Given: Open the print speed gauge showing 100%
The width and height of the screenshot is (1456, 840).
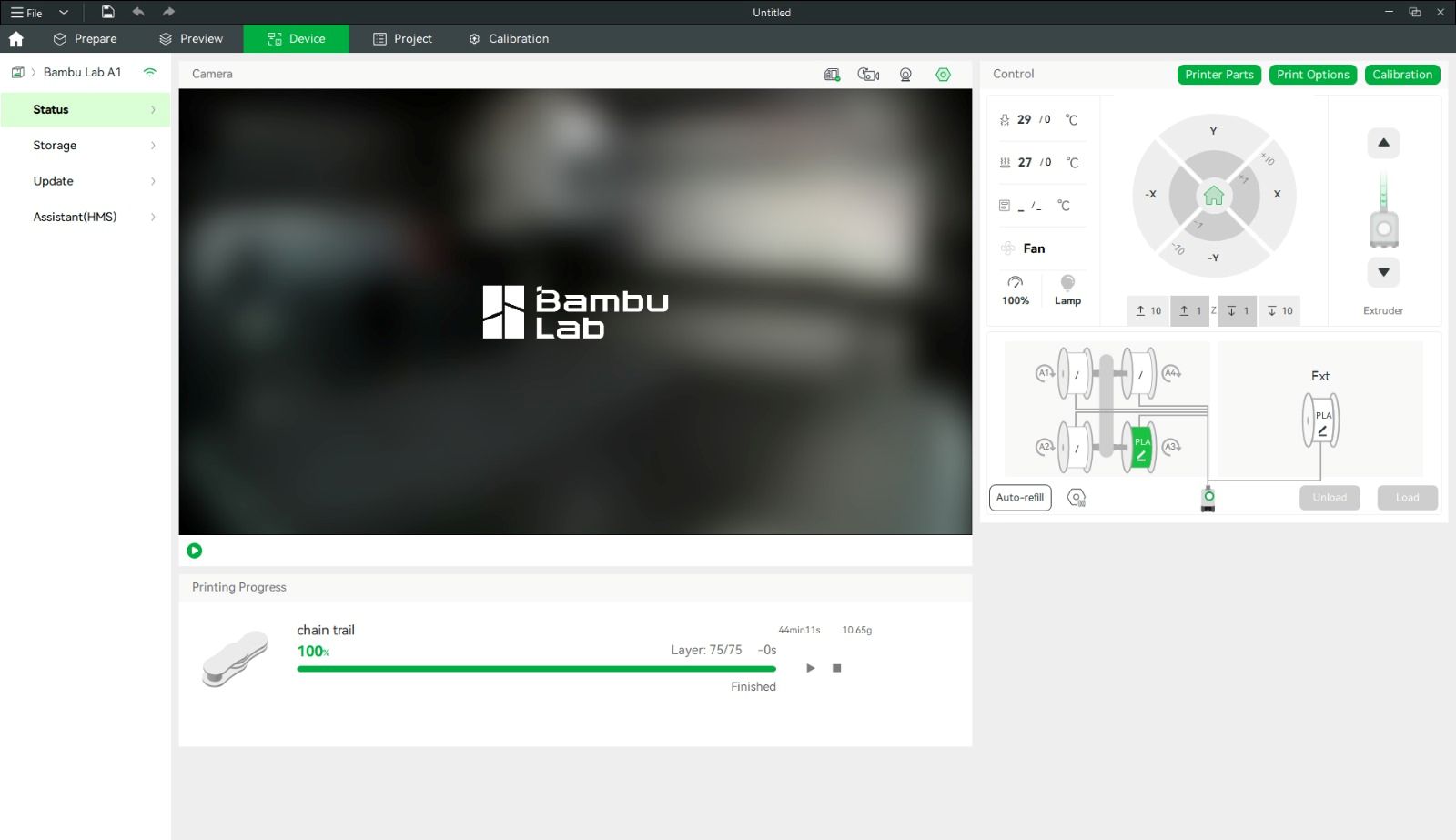Looking at the screenshot, I should (x=1016, y=290).
